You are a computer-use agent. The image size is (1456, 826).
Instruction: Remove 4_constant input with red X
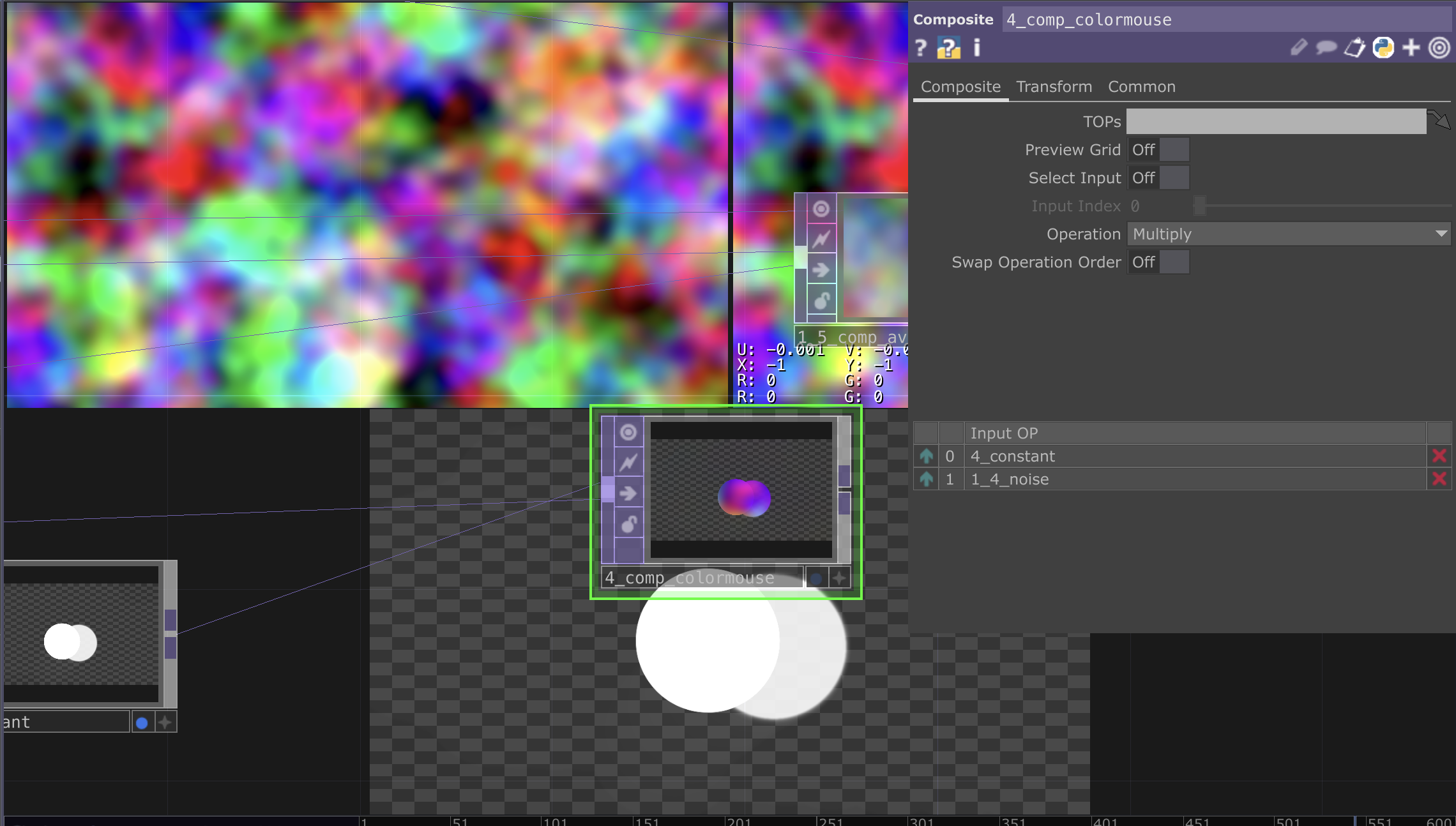pyautogui.click(x=1439, y=456)
